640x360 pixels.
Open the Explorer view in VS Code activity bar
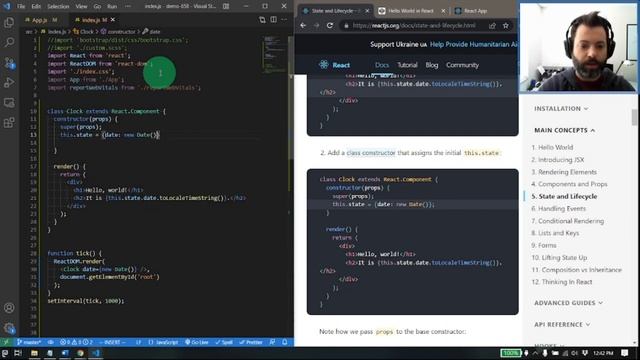pyautogui.click(x=9, y=22)
